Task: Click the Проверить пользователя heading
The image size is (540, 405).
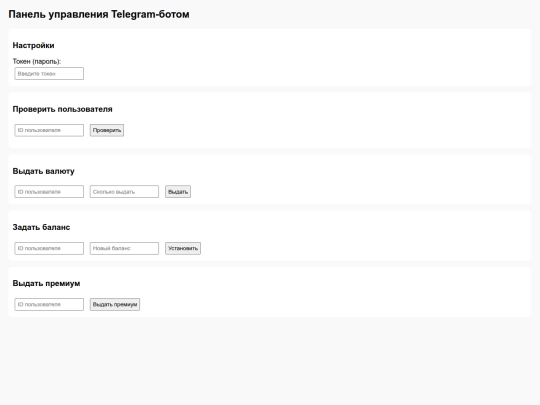Action: click(x=62, y=109)
